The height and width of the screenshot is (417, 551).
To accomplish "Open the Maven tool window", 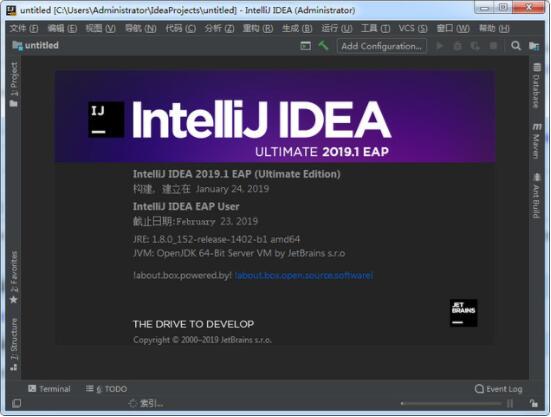I will tap(537, 141).
